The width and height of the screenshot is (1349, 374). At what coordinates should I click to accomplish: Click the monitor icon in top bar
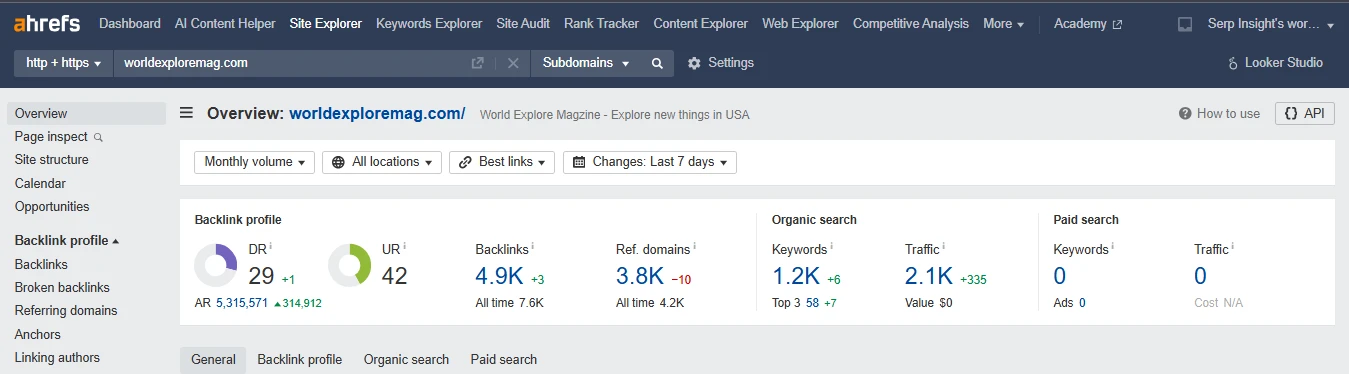[x=1185, y=24]
